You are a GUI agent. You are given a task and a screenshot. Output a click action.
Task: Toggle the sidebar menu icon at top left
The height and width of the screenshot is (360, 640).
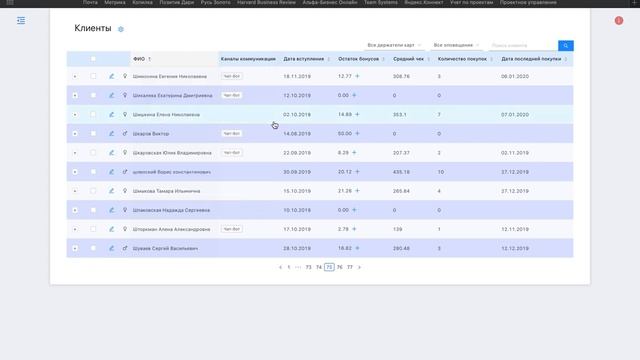tap(21, 20)
